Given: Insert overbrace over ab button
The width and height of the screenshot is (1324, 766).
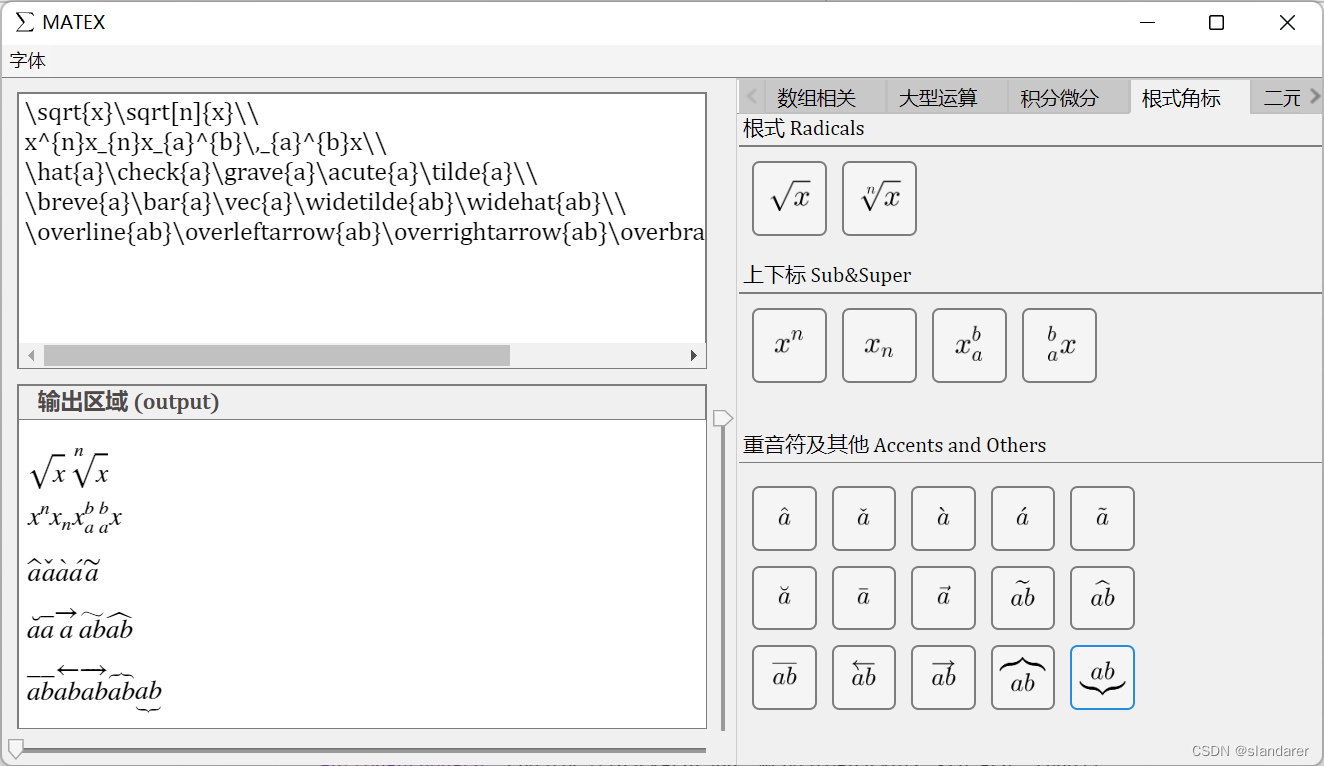Looking at the screenshot, I should click(1023, 677).
